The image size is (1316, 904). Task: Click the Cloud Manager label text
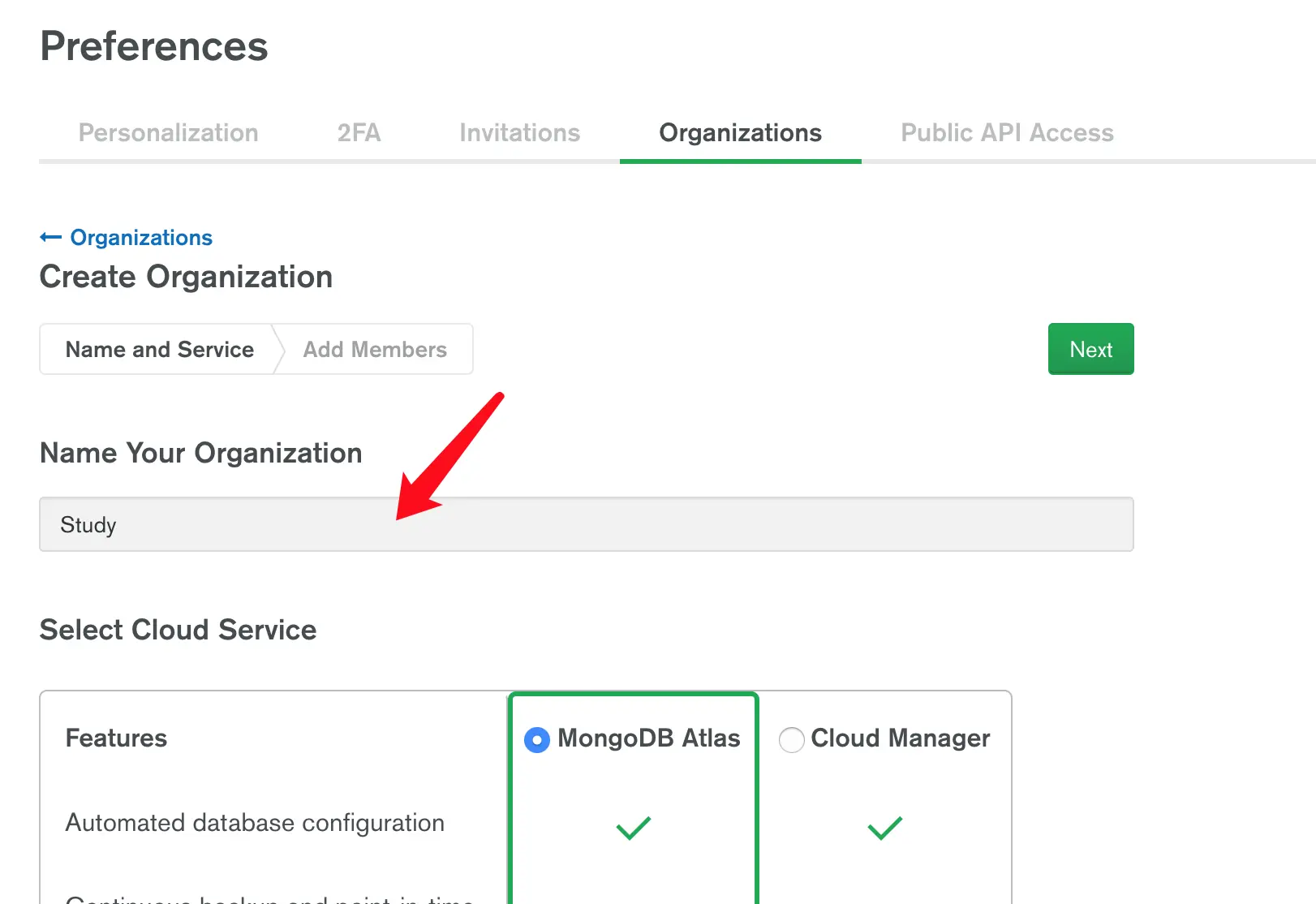[900, 738]
